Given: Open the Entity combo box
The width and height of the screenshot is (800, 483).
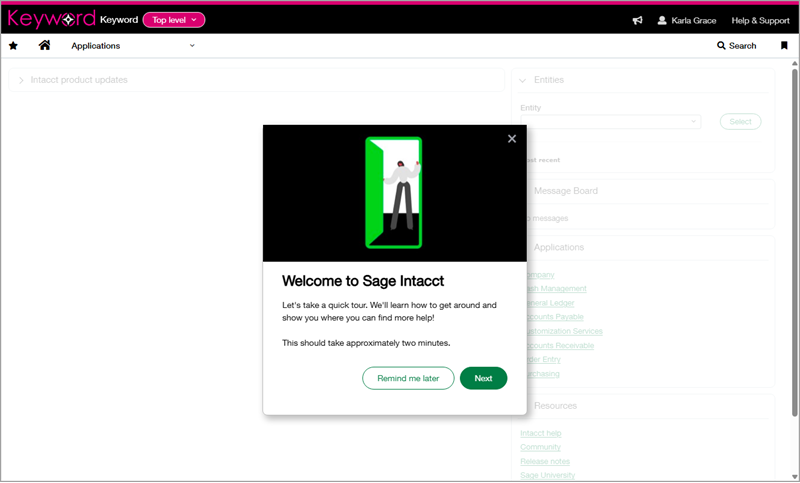Looking at the screenshot, I should click(x=610, y=121).
